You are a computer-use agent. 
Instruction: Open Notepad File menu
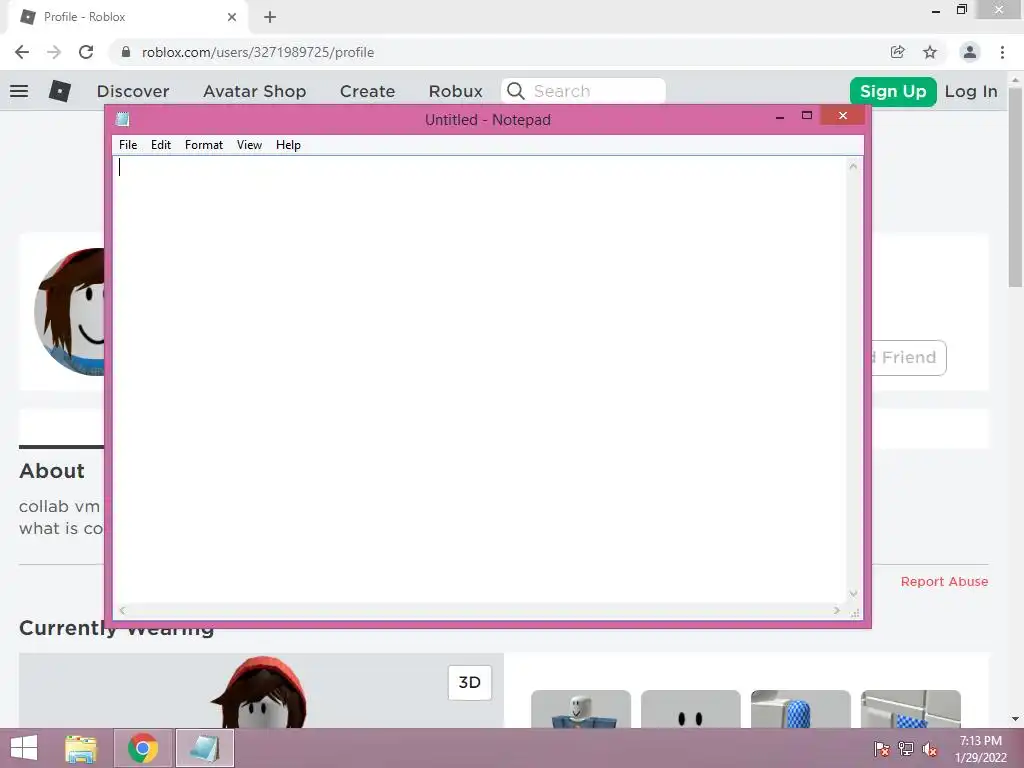click(128, 145)
